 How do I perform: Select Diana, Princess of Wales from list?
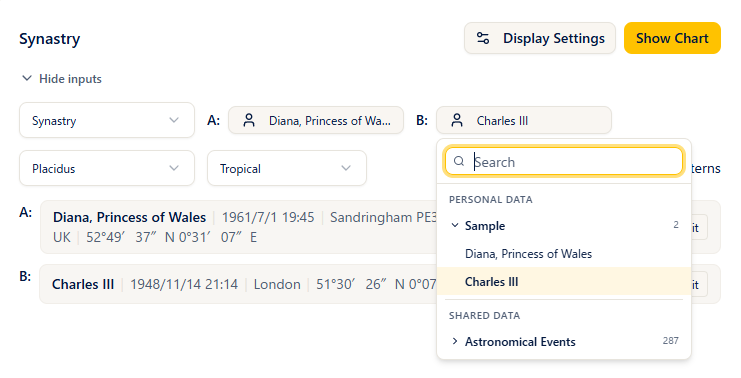click(x=564, y=254)
